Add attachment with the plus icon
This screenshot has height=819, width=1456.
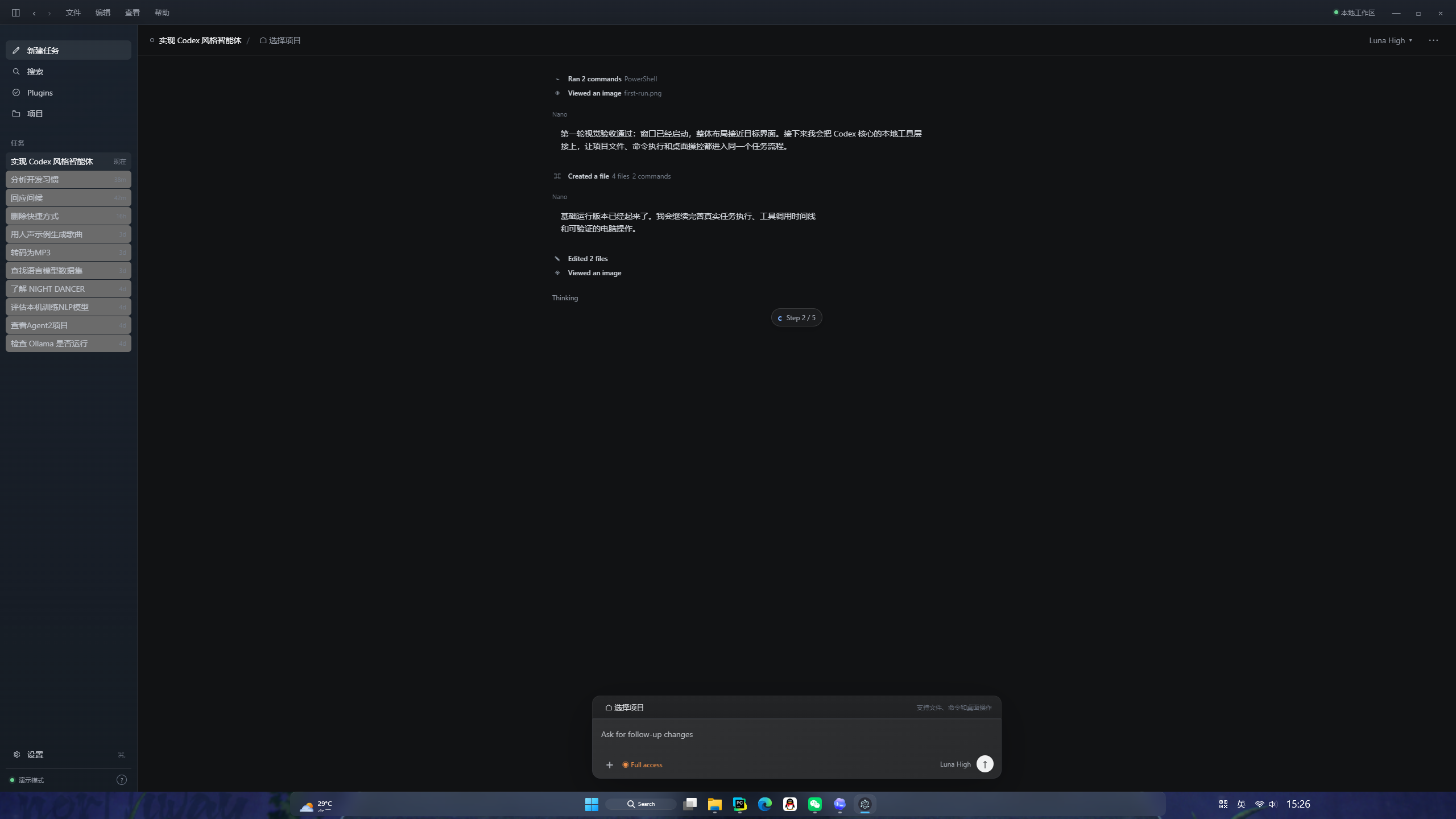click(609, 764)
